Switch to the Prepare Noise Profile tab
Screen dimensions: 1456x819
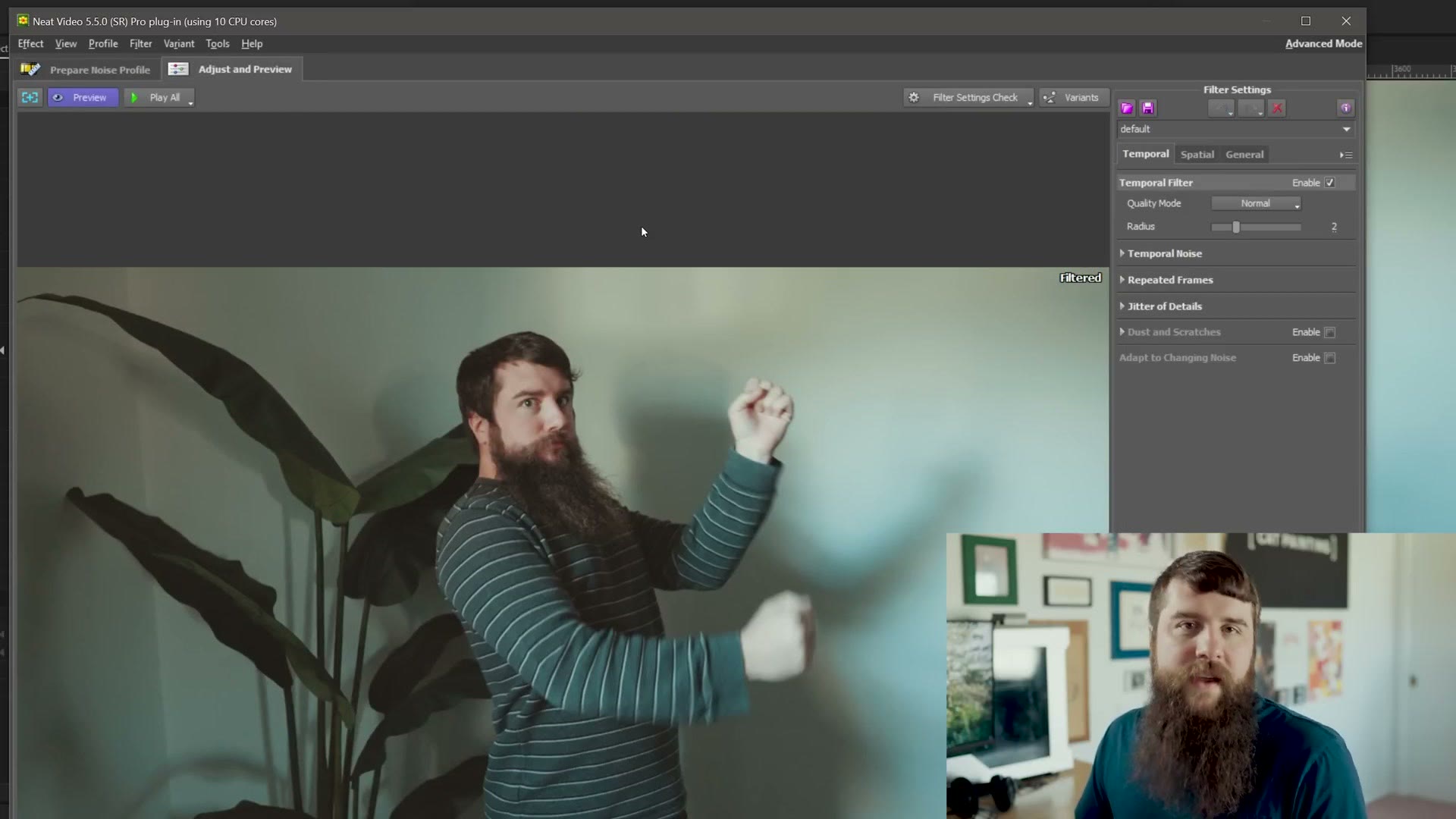tap(88, 70)
